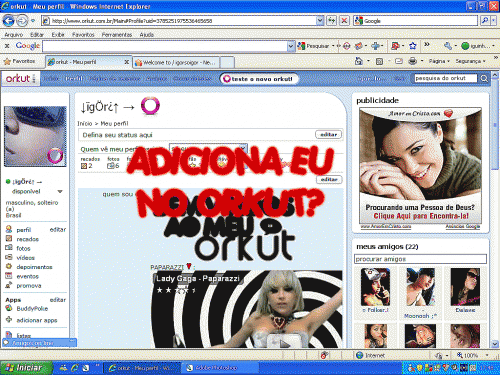The width and height of the screenshot is (500, 375).
Task: Open the Segurança menu dropdown
Action: (471, 61)
